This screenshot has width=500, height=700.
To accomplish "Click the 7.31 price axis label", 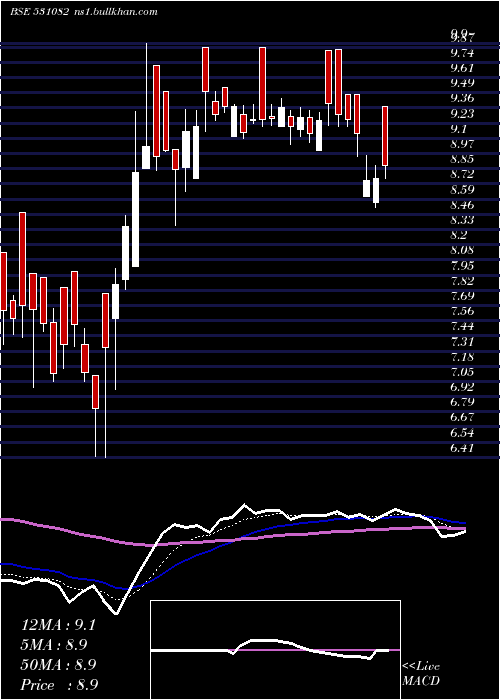I will [462, 342].
